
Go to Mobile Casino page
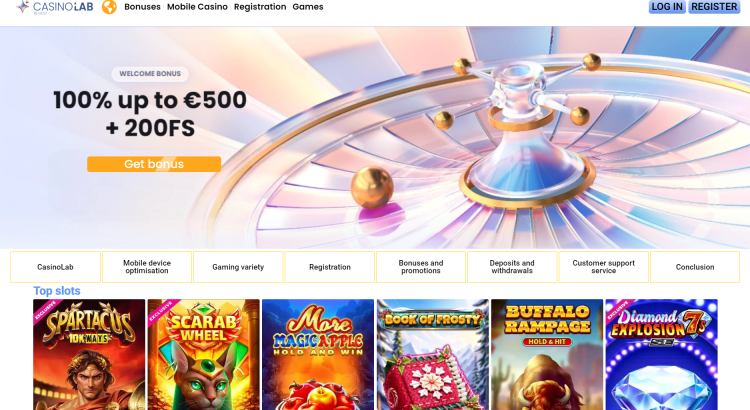coord(197,7)
